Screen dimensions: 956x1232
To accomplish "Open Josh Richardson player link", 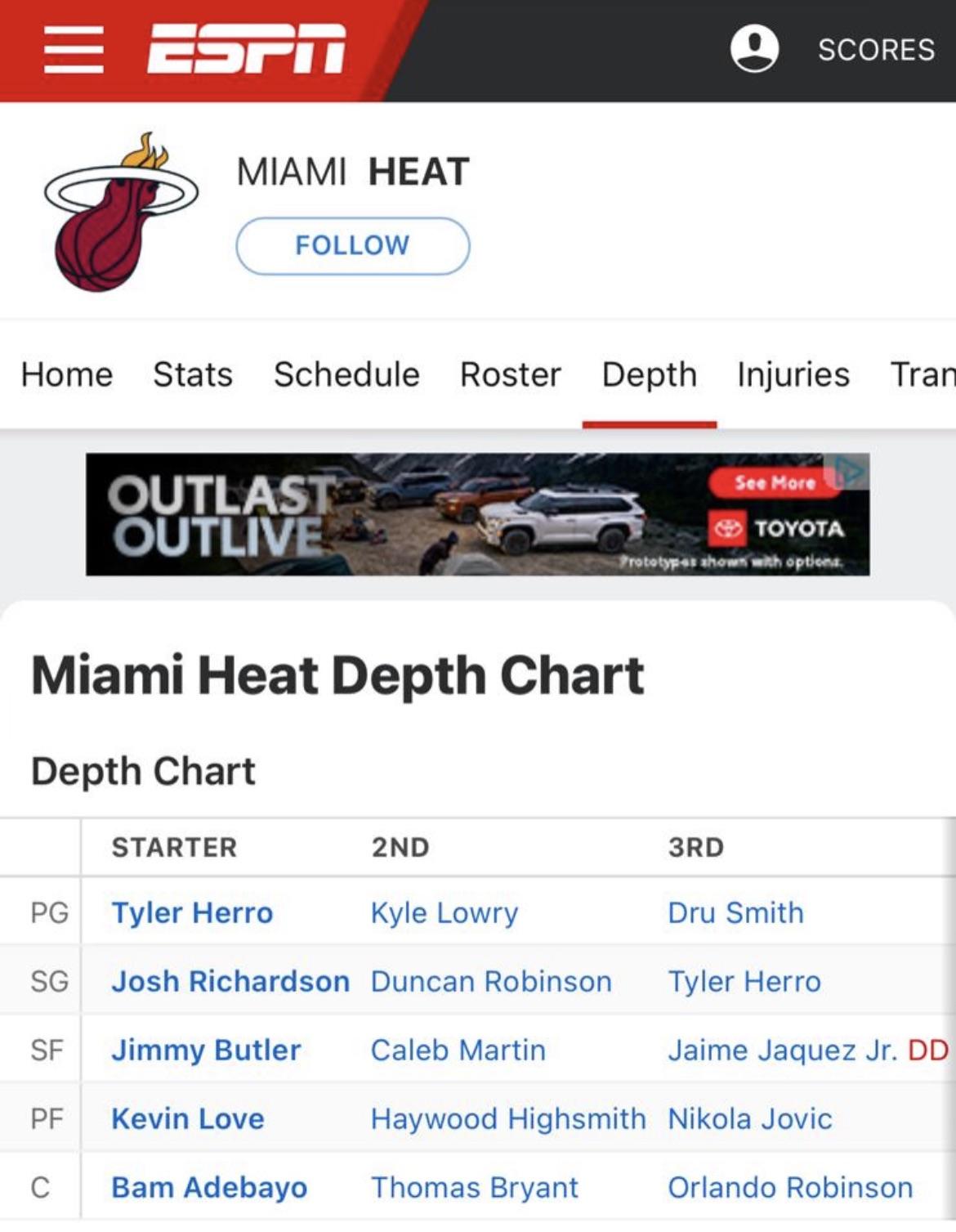I will (x=230, y=981).
